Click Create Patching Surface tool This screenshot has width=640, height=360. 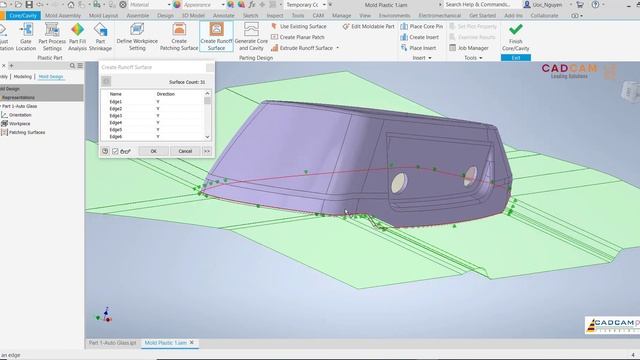179,37
